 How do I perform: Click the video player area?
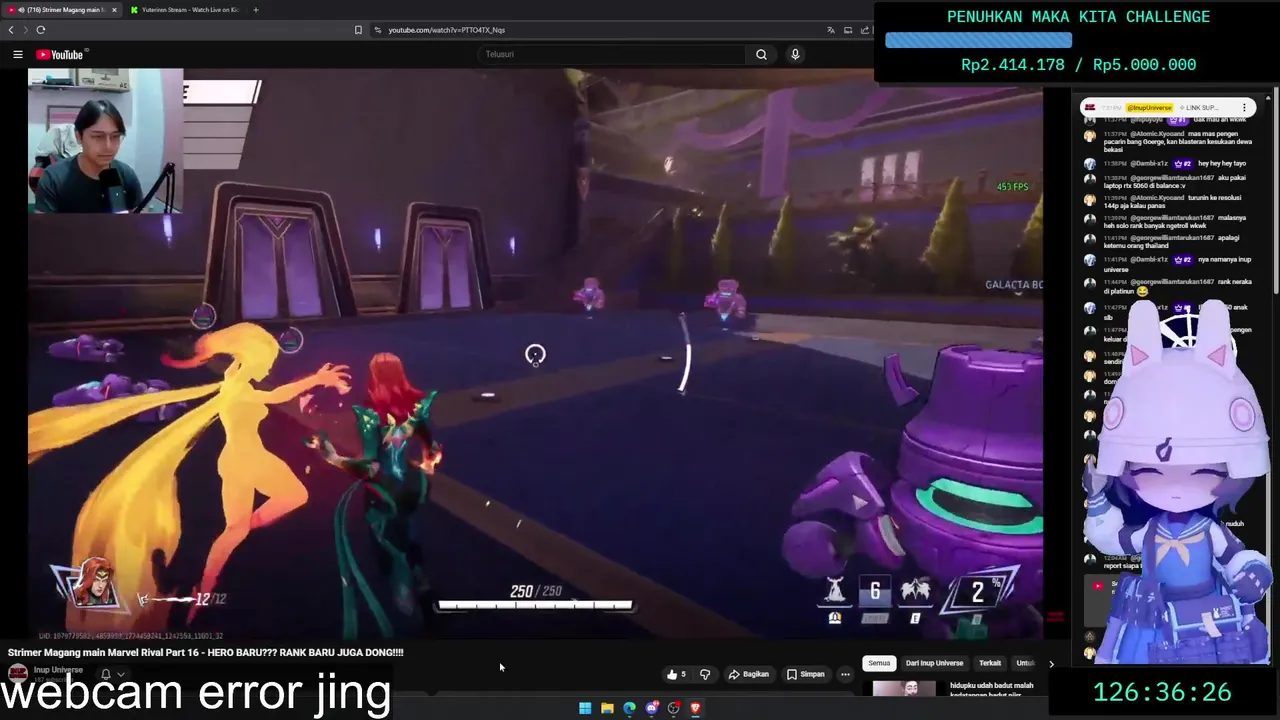point(535,355)
